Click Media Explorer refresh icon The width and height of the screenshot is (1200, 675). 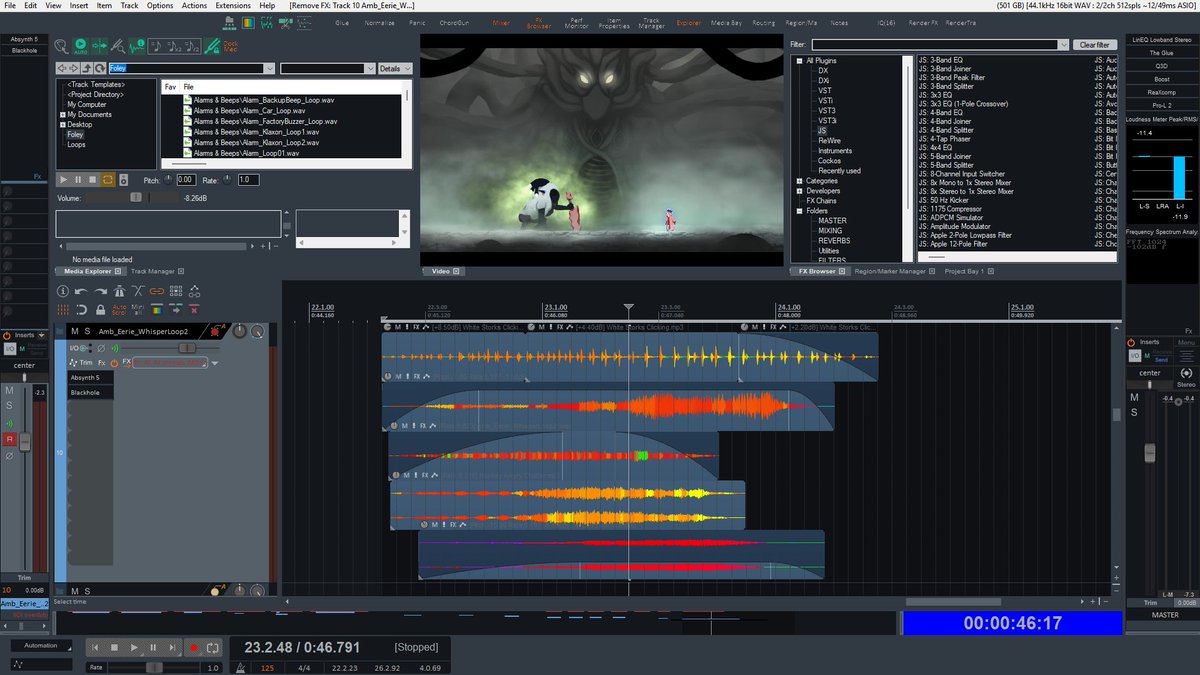(100, 68)
